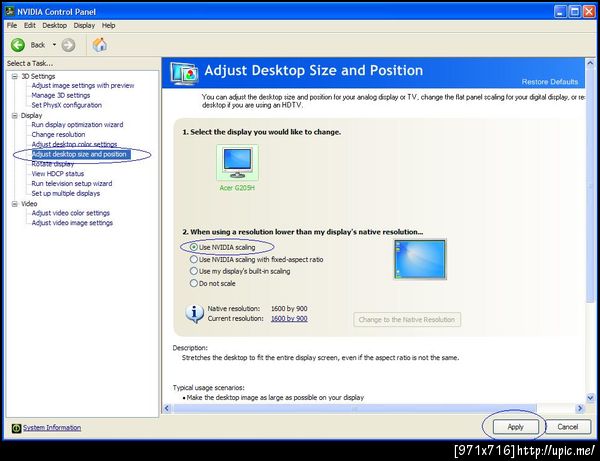
Task: Open Rotate display task
Action: pos(52,164)
